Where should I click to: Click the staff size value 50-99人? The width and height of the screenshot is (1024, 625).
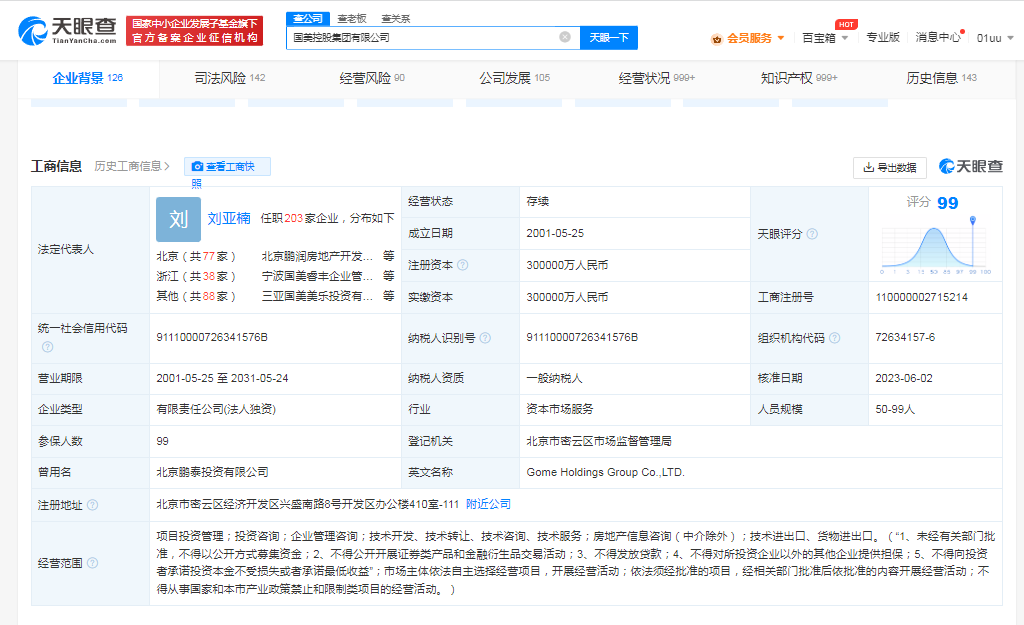click(x=895, y=409)
